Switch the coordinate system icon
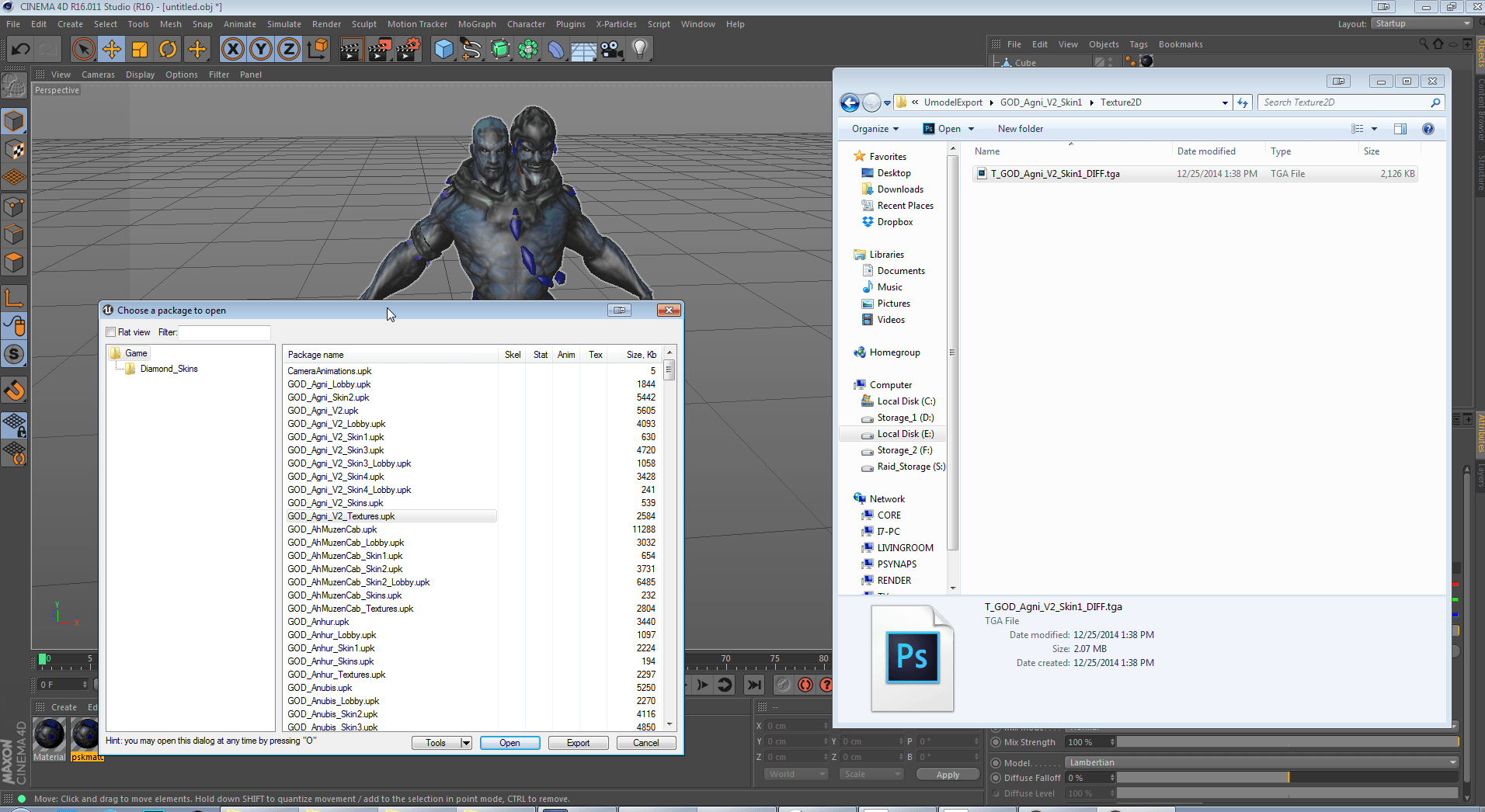1485x812 pixels. click(317, 50)
